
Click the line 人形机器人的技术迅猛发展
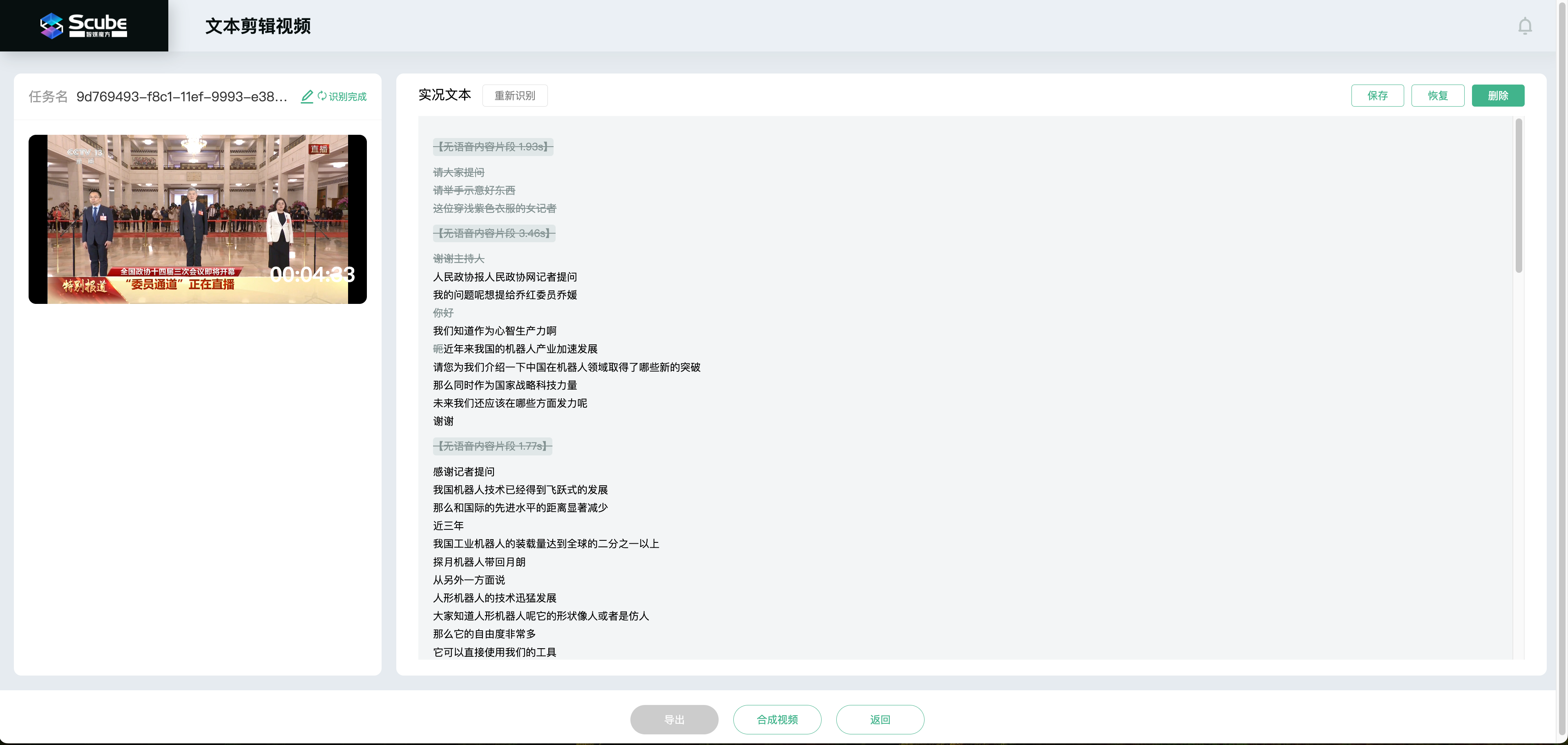(494, 598)
